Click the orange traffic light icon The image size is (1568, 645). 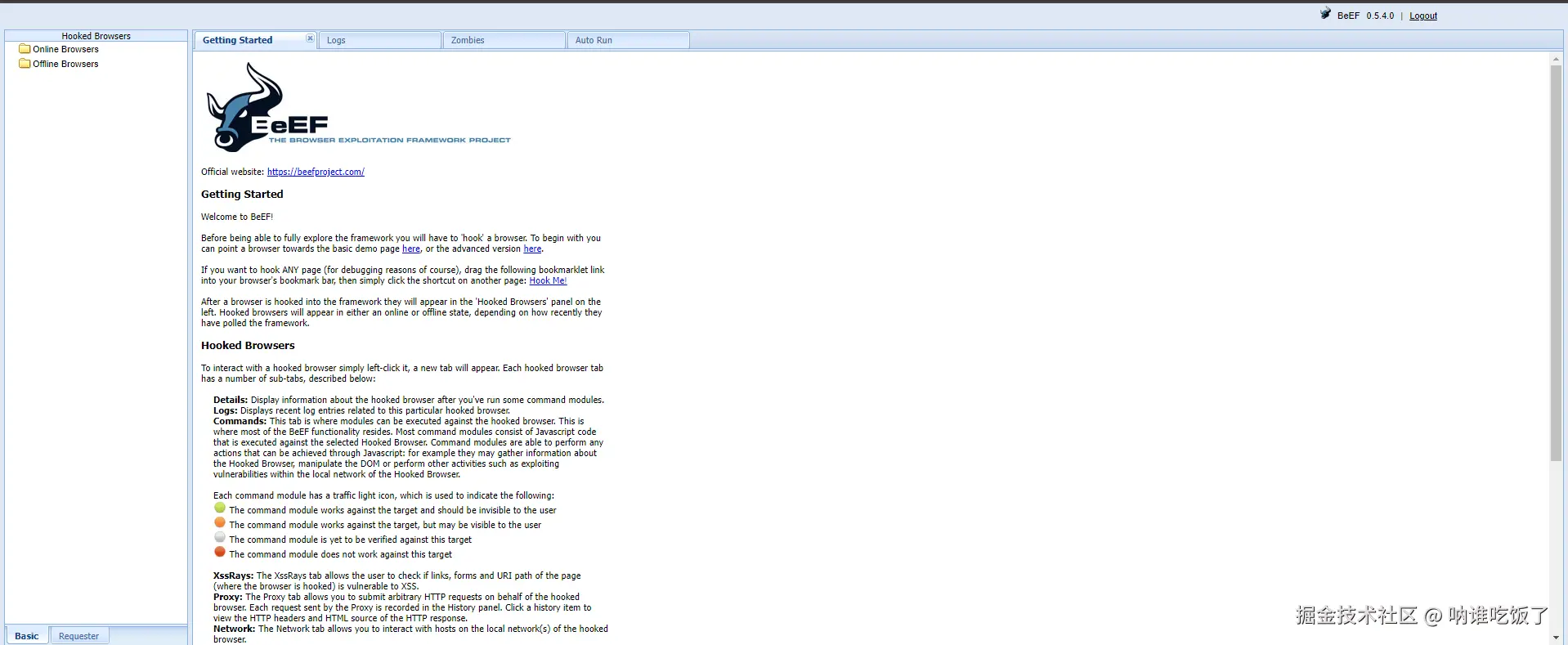219,522
